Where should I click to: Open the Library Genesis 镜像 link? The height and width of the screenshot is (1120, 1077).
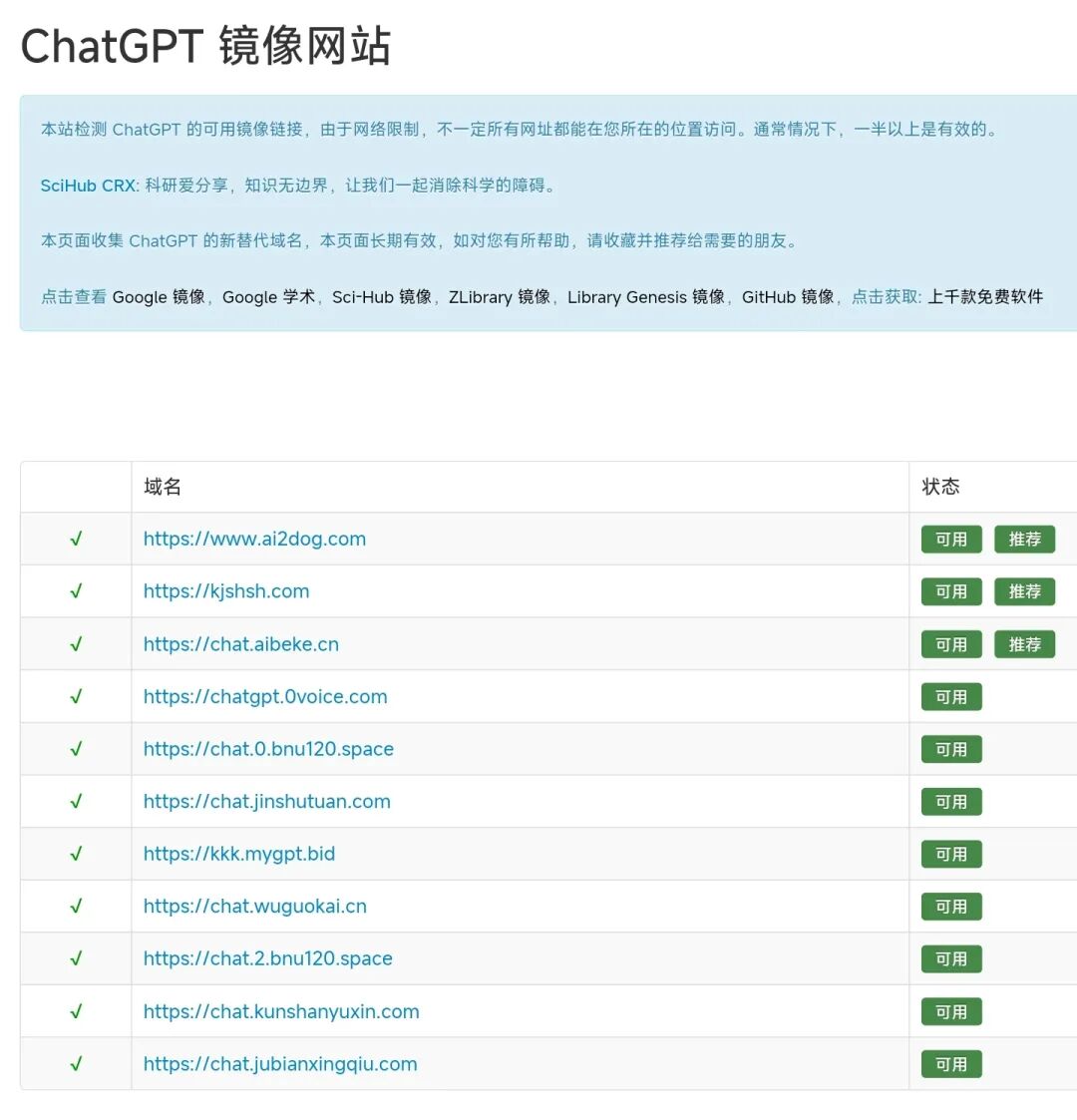pyautogui.click(x=646, y=297)
